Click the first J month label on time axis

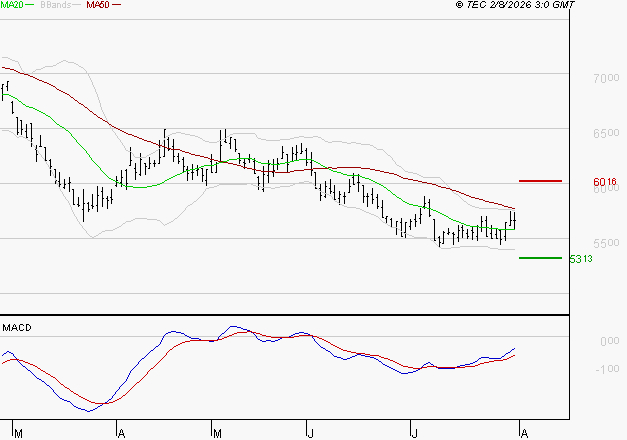(x=310, y=433)
